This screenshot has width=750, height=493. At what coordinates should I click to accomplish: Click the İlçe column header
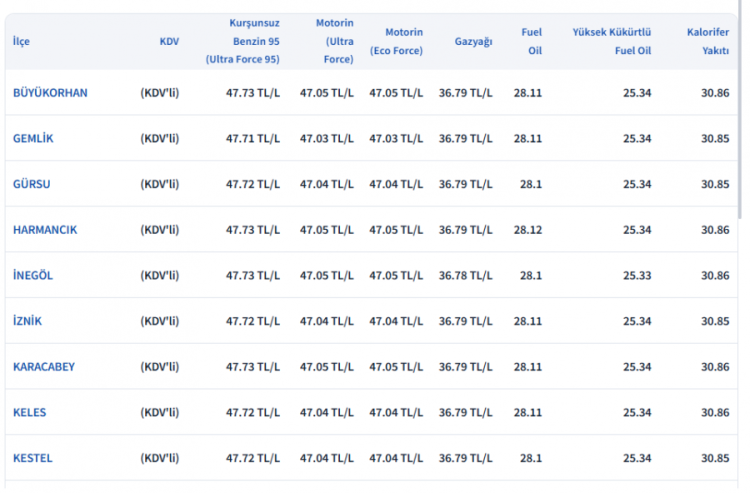[21, 42]
